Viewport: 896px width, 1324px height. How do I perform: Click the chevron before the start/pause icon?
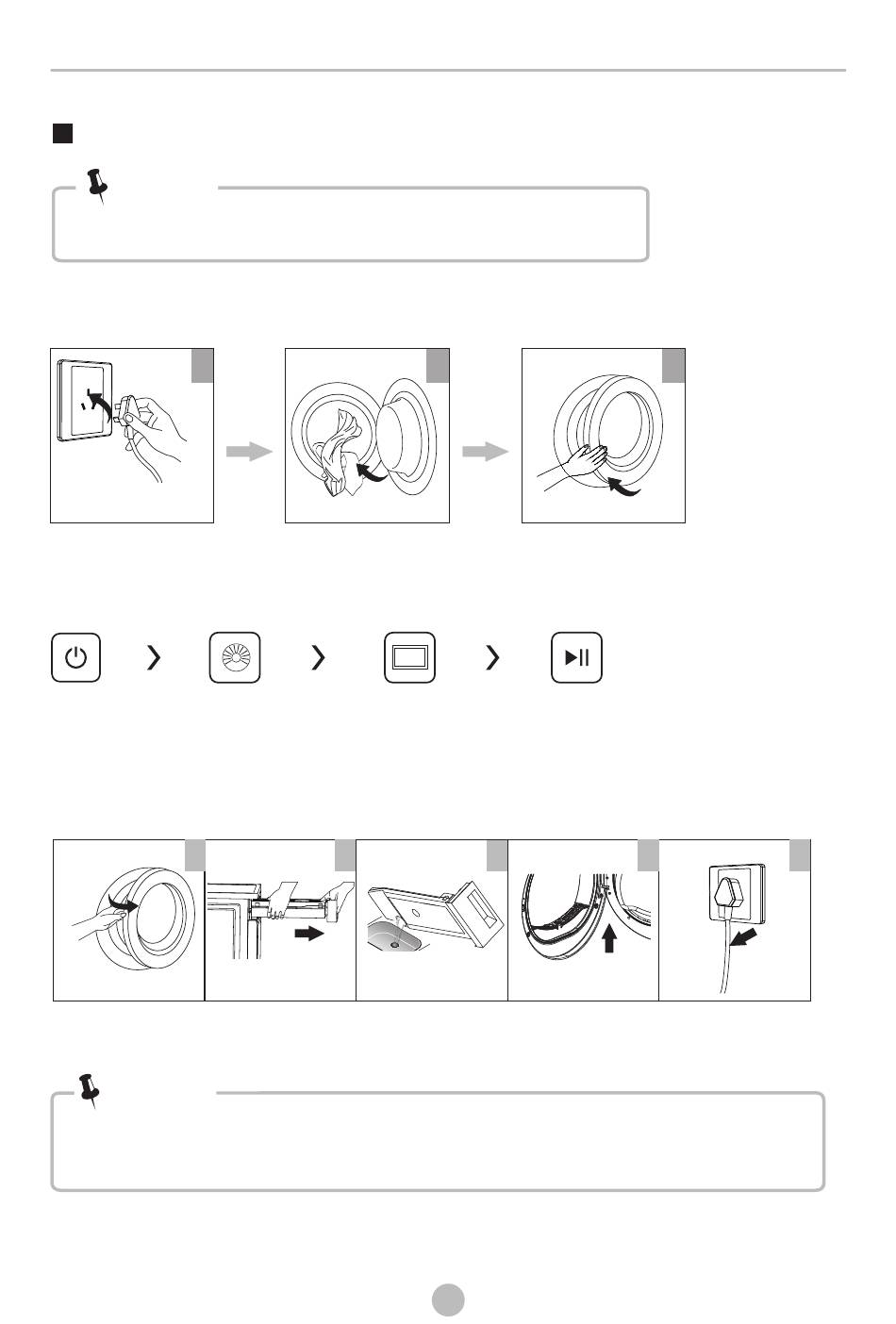pos(491,657)
